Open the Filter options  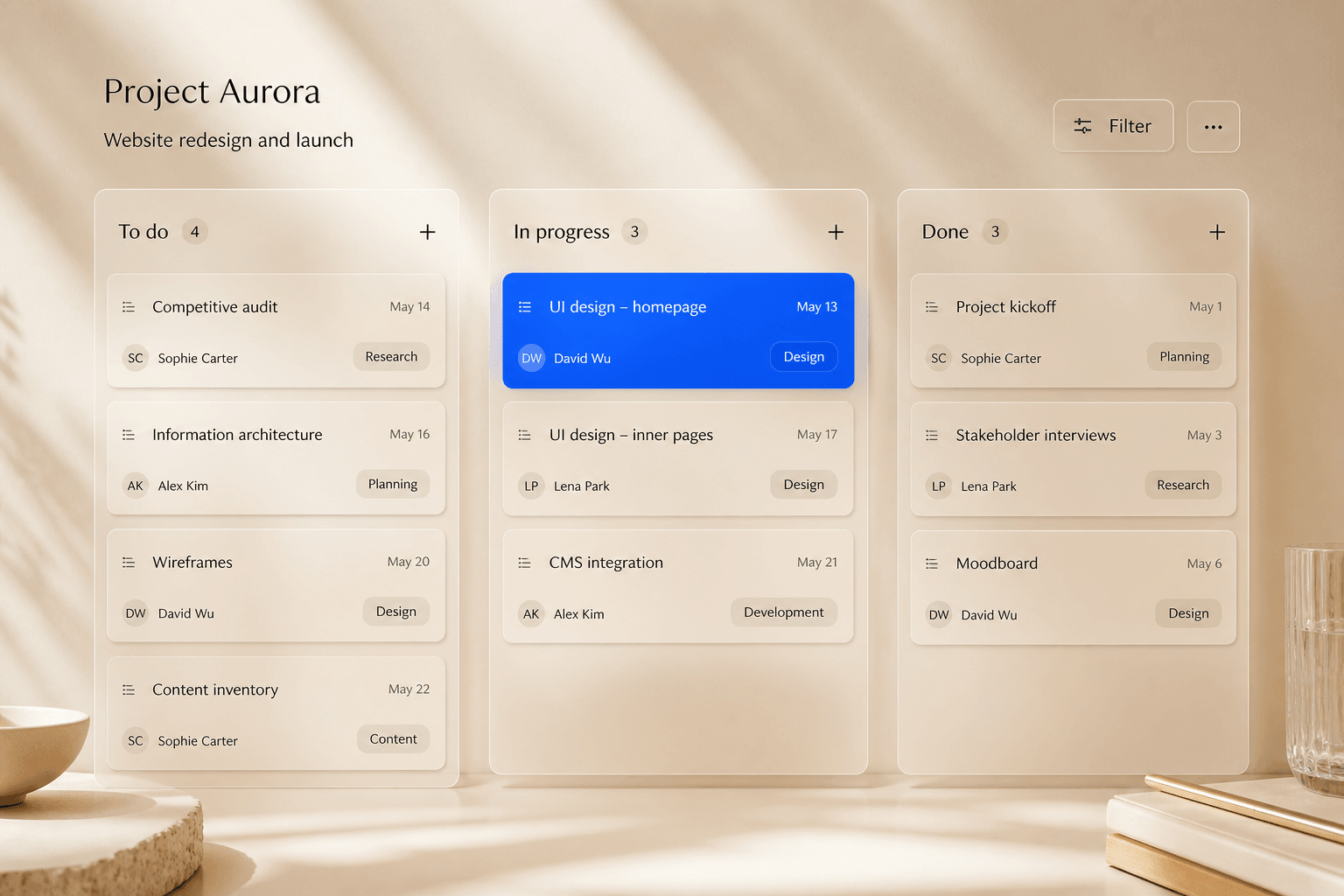pyautogui.click(x=1113, y=126)
